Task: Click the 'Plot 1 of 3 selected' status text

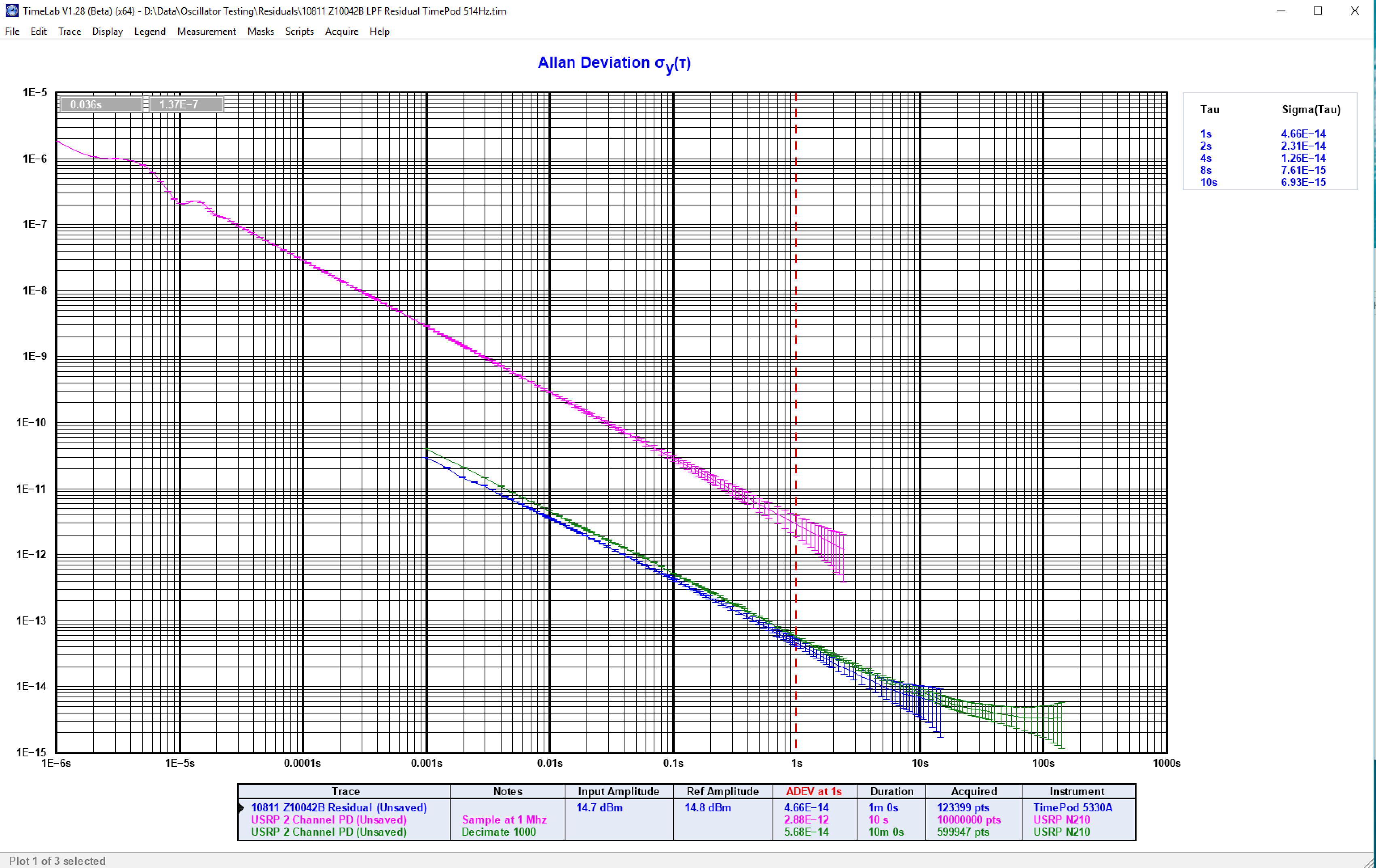Action: click(57, 861)
